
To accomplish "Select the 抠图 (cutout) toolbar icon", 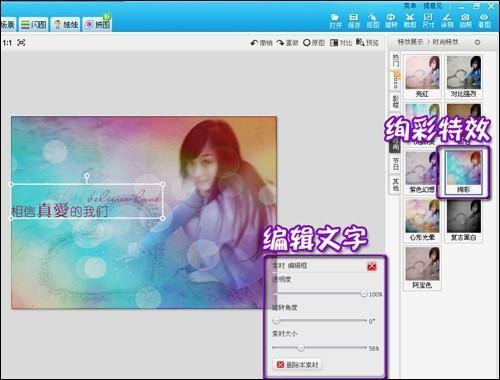I will coord(373,21).
